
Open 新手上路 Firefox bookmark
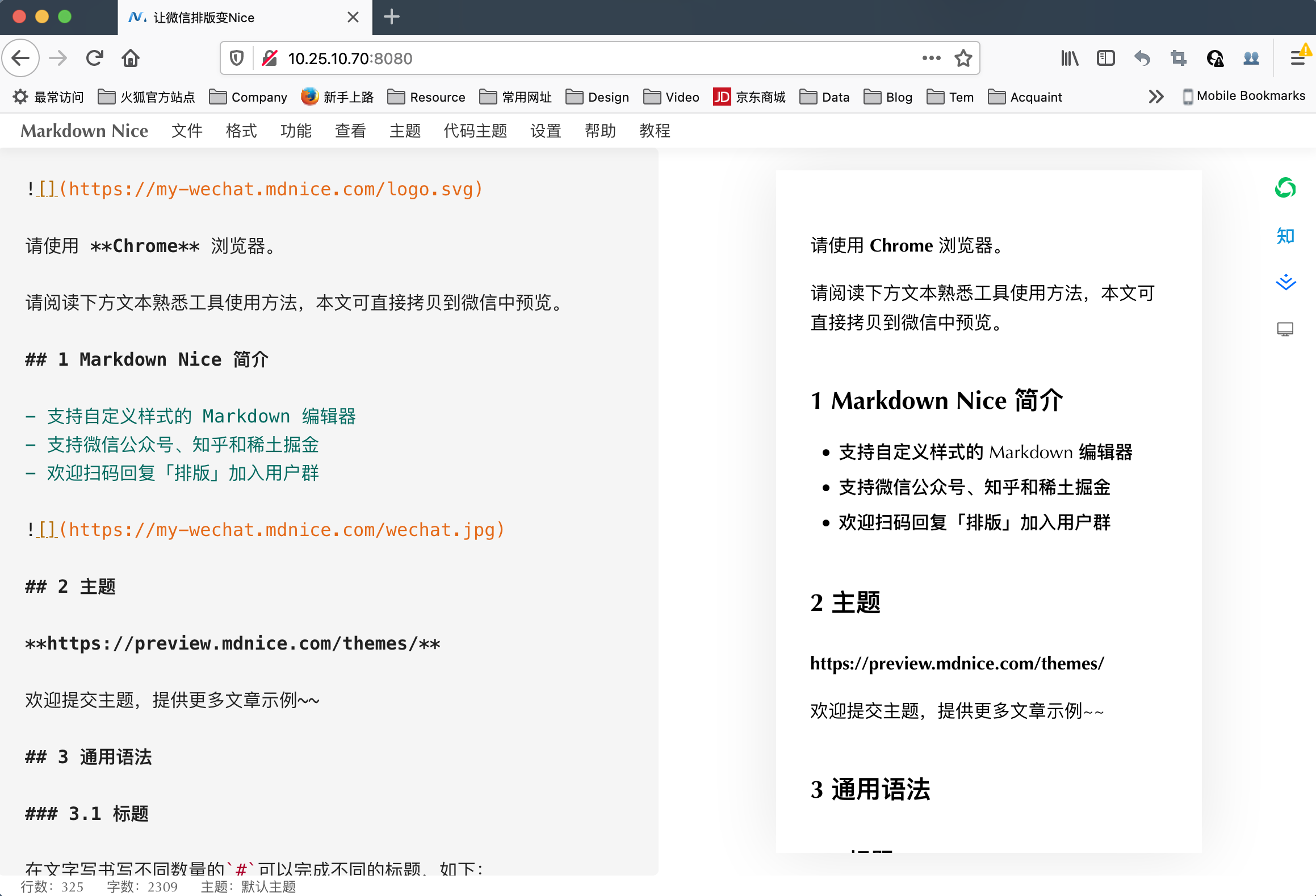tap(337, 97)
